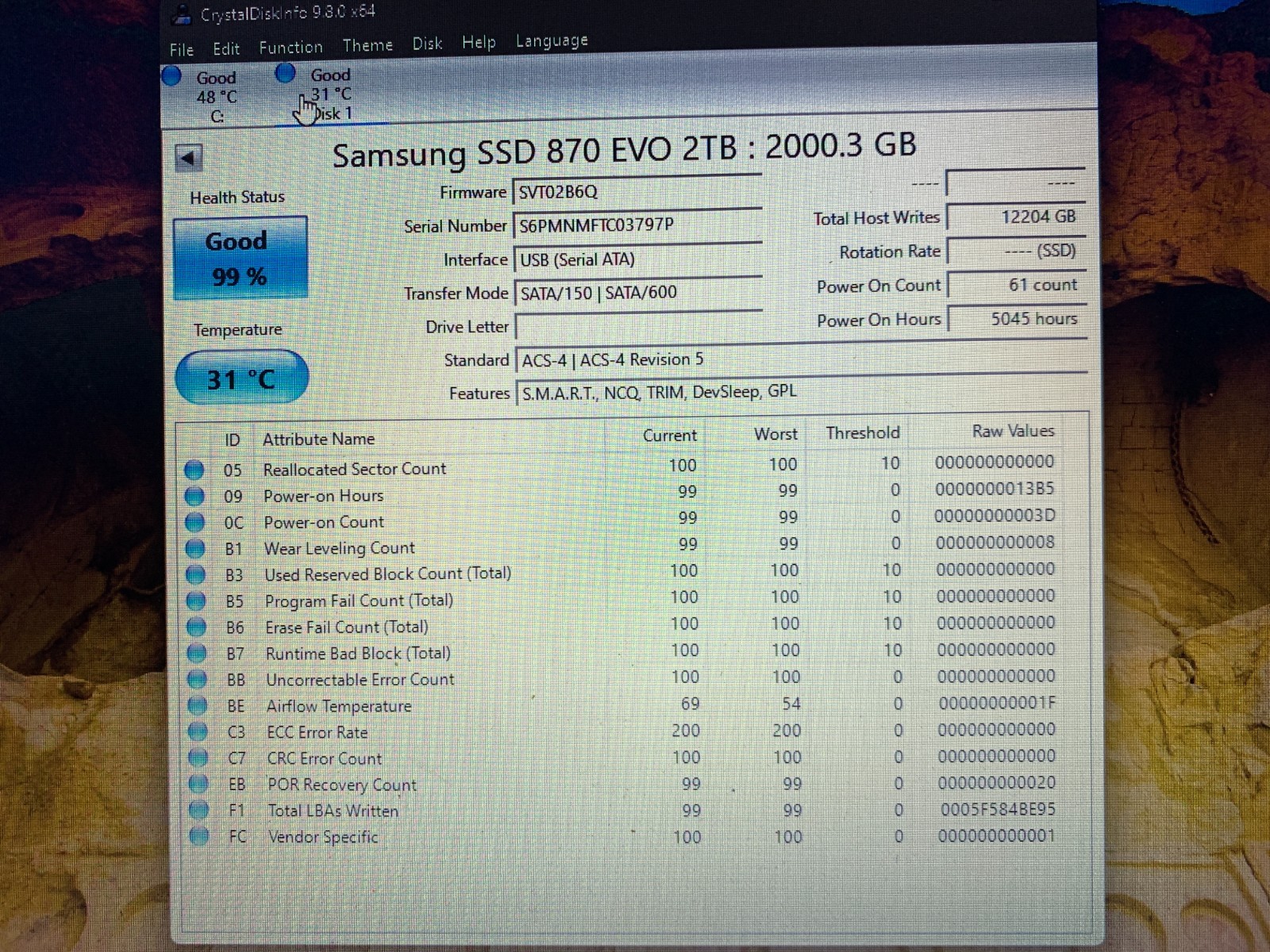Screen dimensions: 1270x952
Task: Click the status dot for ECC Error Rate
Action: pyautogui.click(x=198, y=732)
